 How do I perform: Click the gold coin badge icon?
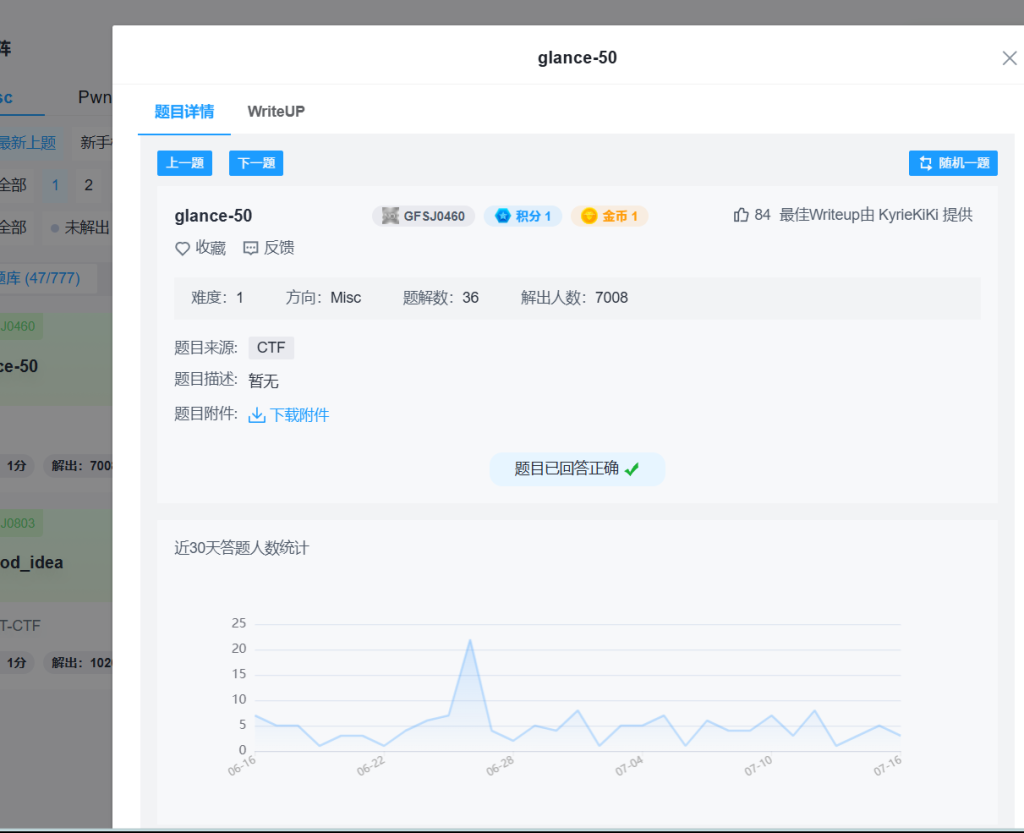(589, 216)
